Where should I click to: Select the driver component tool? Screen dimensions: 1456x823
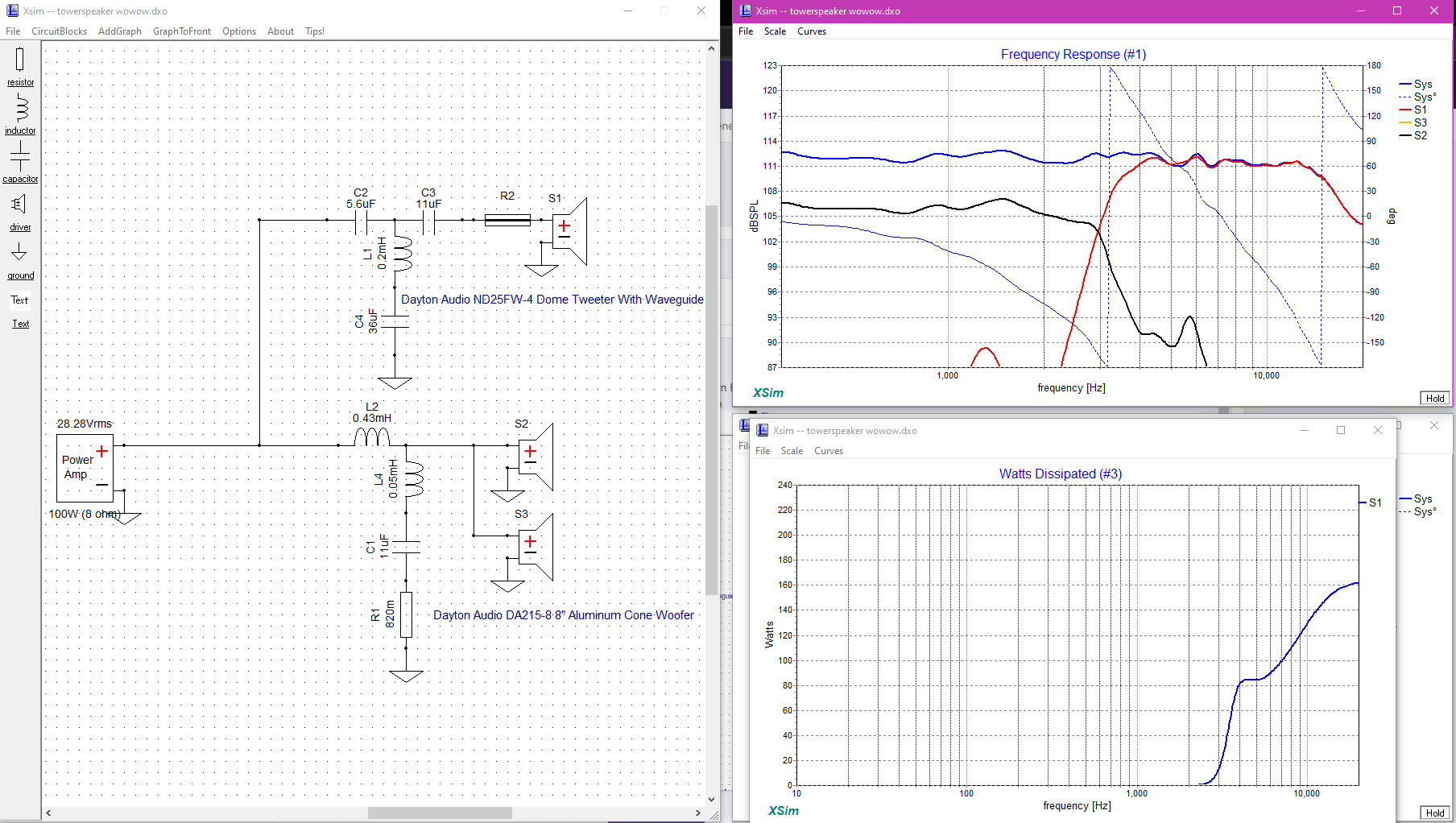pos(20,212)
